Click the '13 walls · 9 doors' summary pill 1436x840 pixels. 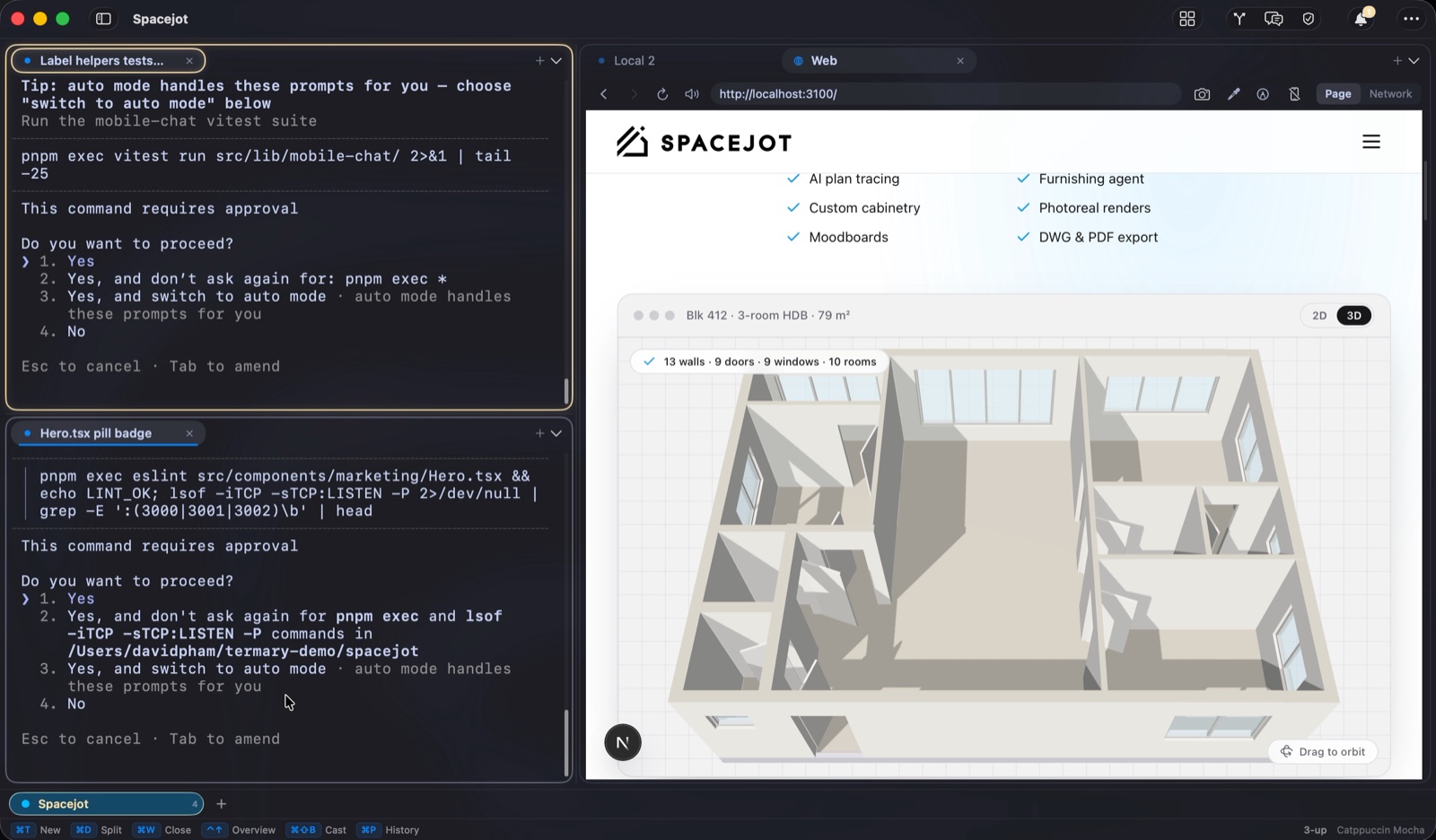(759, 362)
